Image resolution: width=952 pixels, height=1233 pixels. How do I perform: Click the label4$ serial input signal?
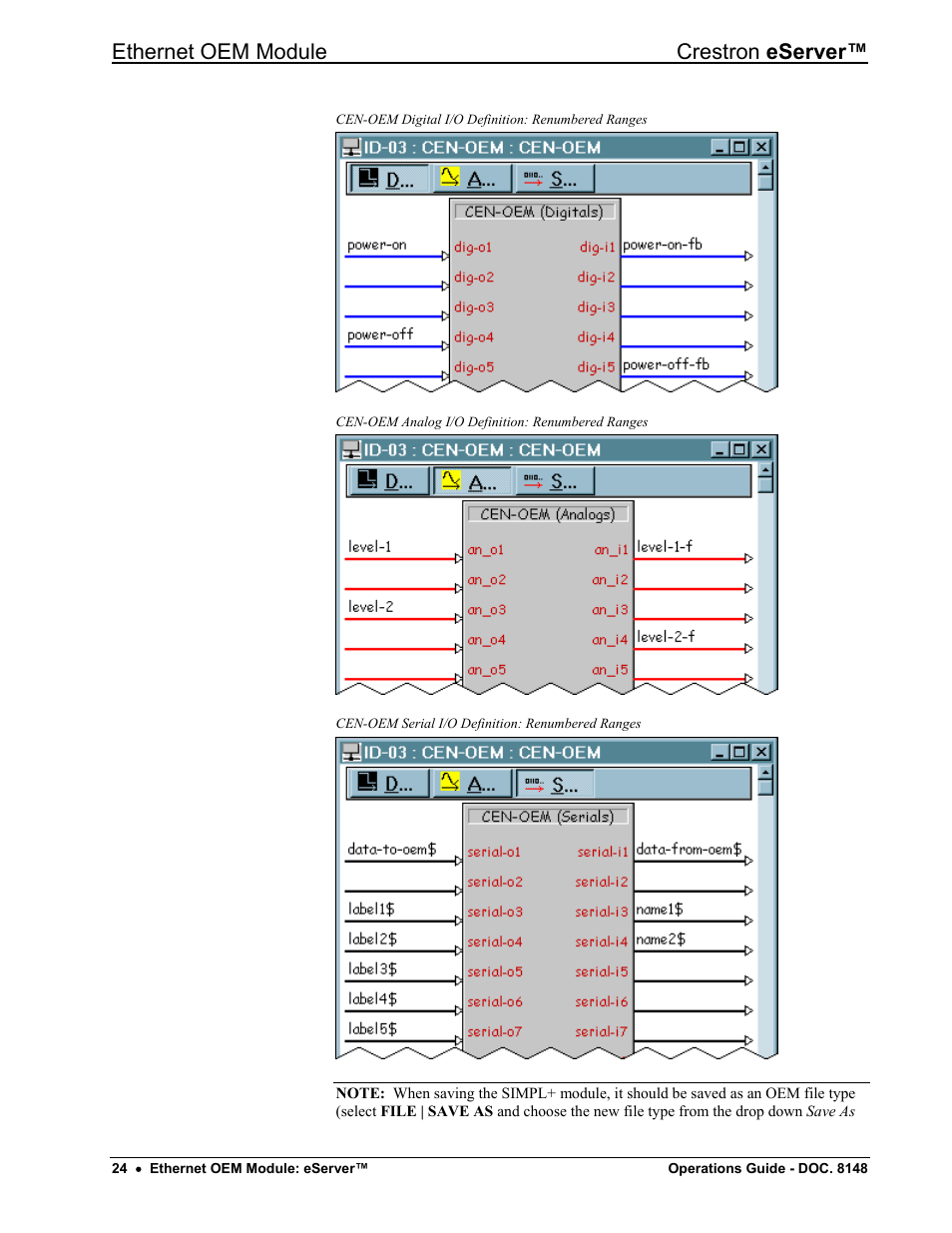coord(372,999)
